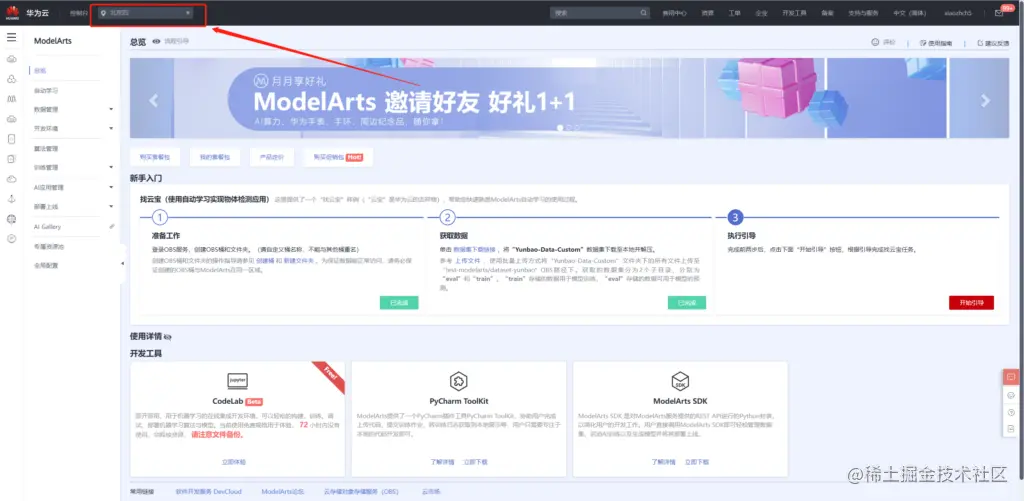1024x501 pixels.
Task: Click the 购买促销包 Hot button
Action: (338, 157)
